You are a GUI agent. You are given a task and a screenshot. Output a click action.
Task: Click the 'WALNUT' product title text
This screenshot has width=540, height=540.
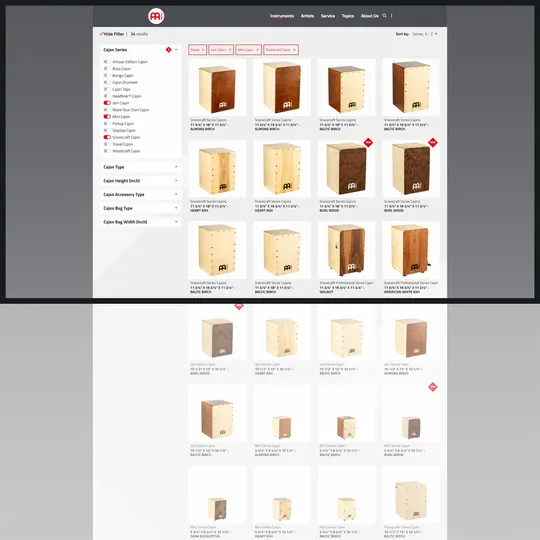pos(326,292)
